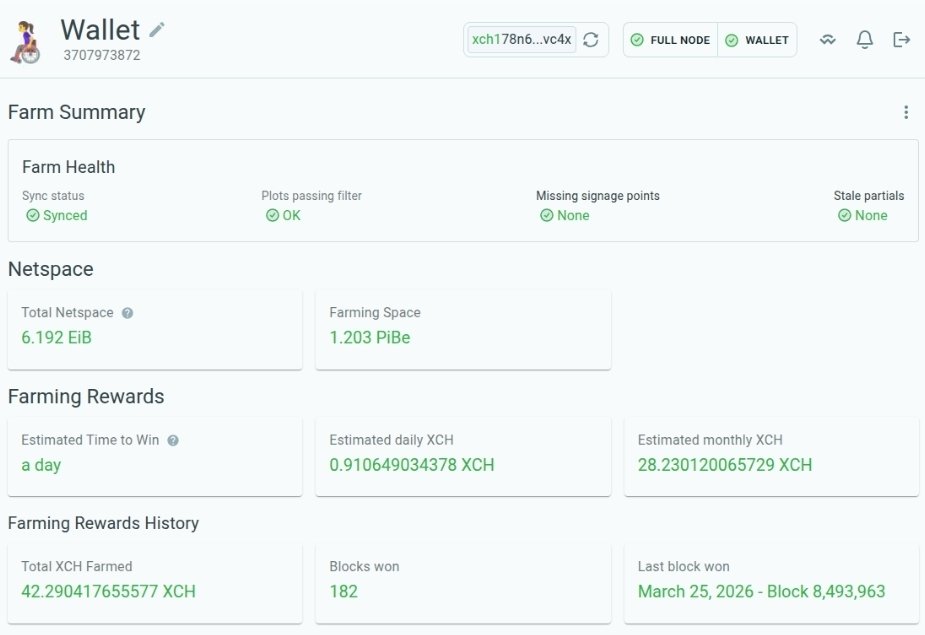The height and width of the screenshot is (635, 925).
Task: Open the notifications bell icon
Action: point(865,40)
